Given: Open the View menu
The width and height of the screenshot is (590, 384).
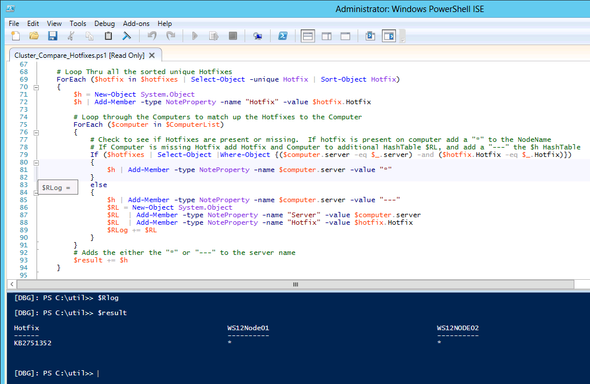Looking at the screenshot, I should 54,23.
